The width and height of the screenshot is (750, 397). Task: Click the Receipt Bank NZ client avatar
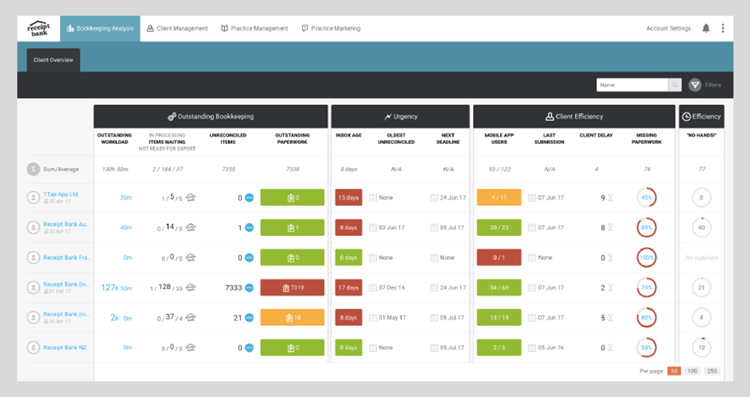(33, 348)
